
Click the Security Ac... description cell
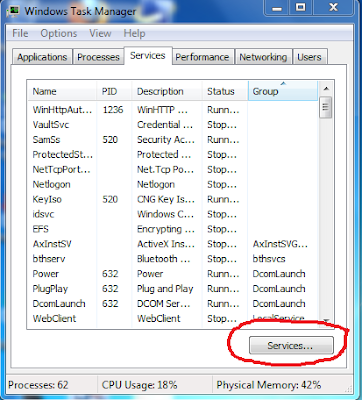(166, 139)
